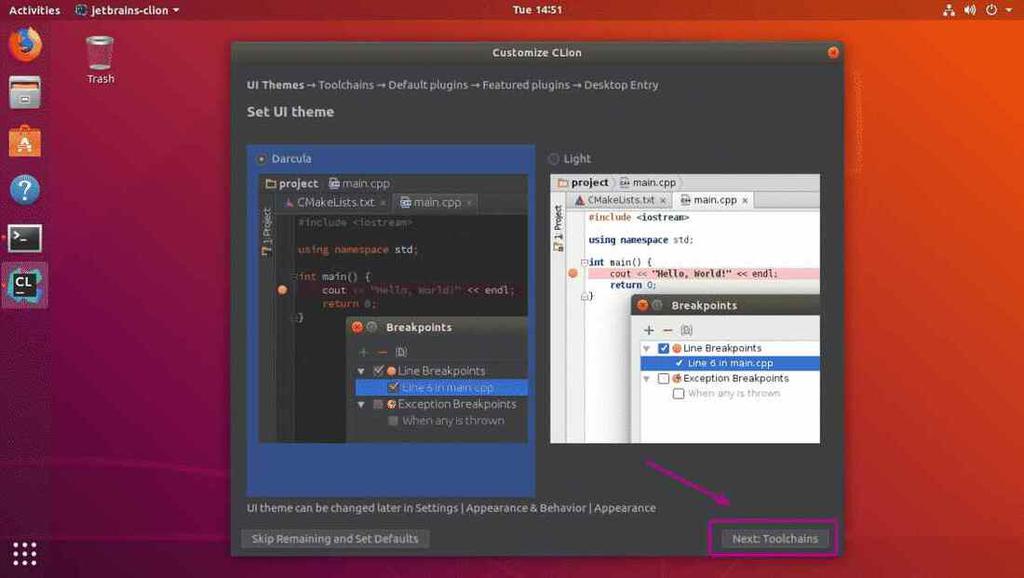Viewport: 1024px width, 578px height.
Task: Click the plus add-breakpoint icon in Light preview
Action: [649, 330]
